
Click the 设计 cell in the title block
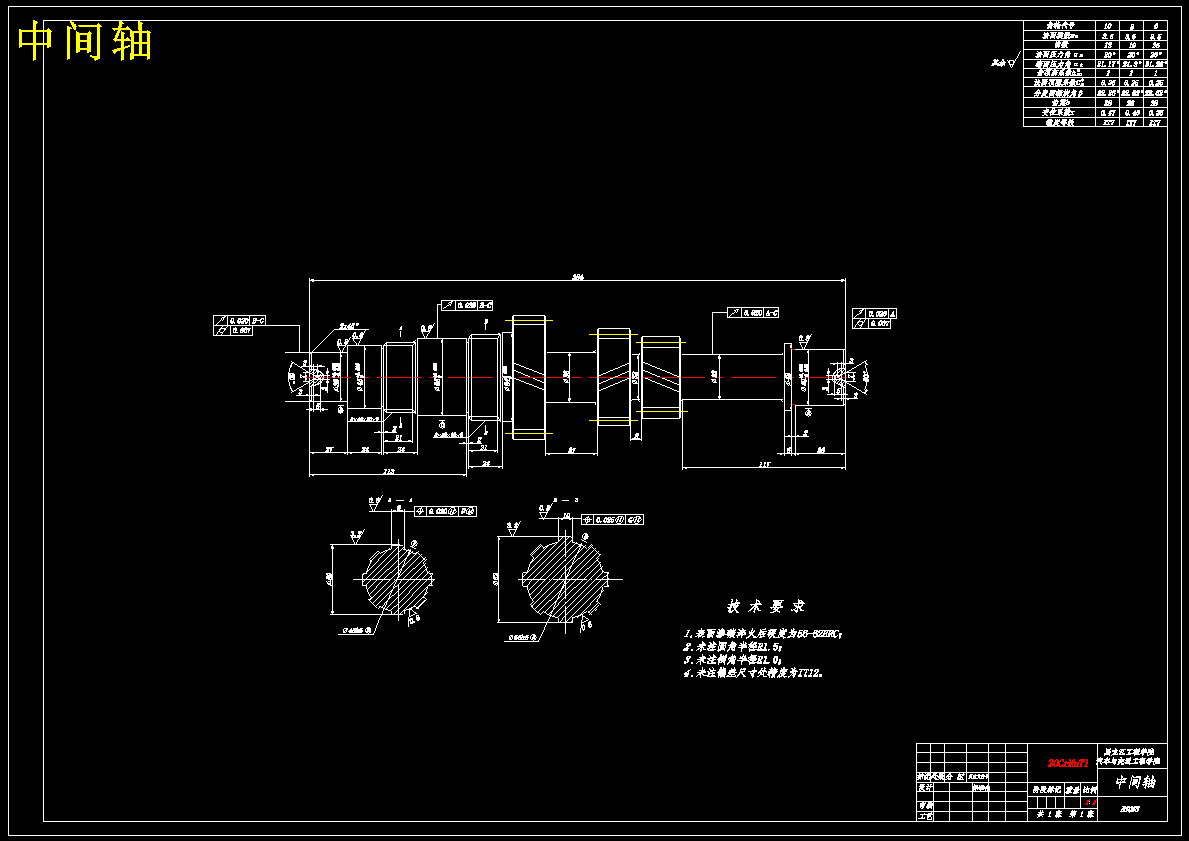pyautogui.click(x=925, y=787)
